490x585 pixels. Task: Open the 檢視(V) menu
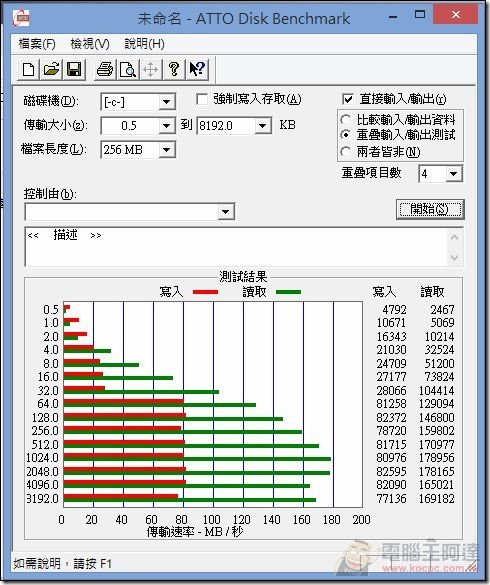pyautogui.click(x=90, y=44)
